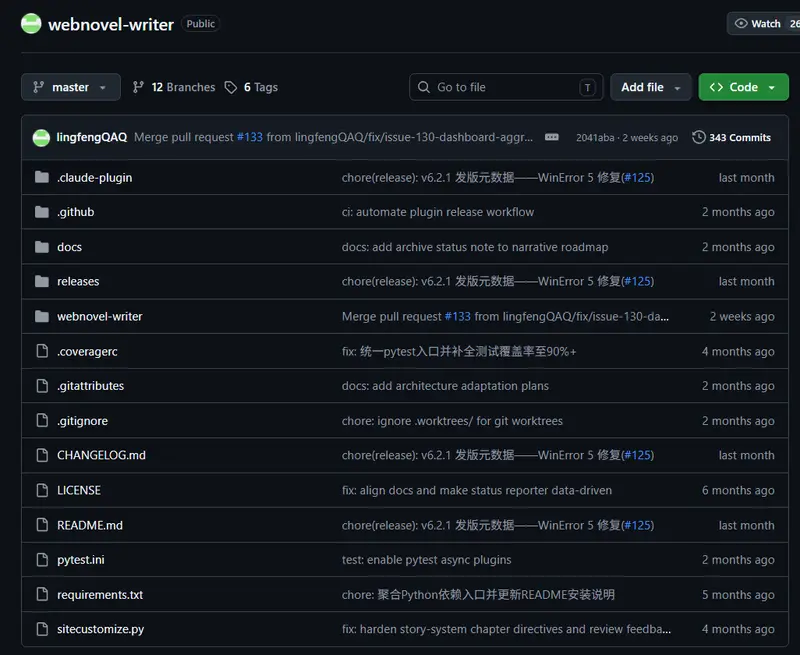
Task: Click the folder icon for docs
Action: (x=42, y=247)
